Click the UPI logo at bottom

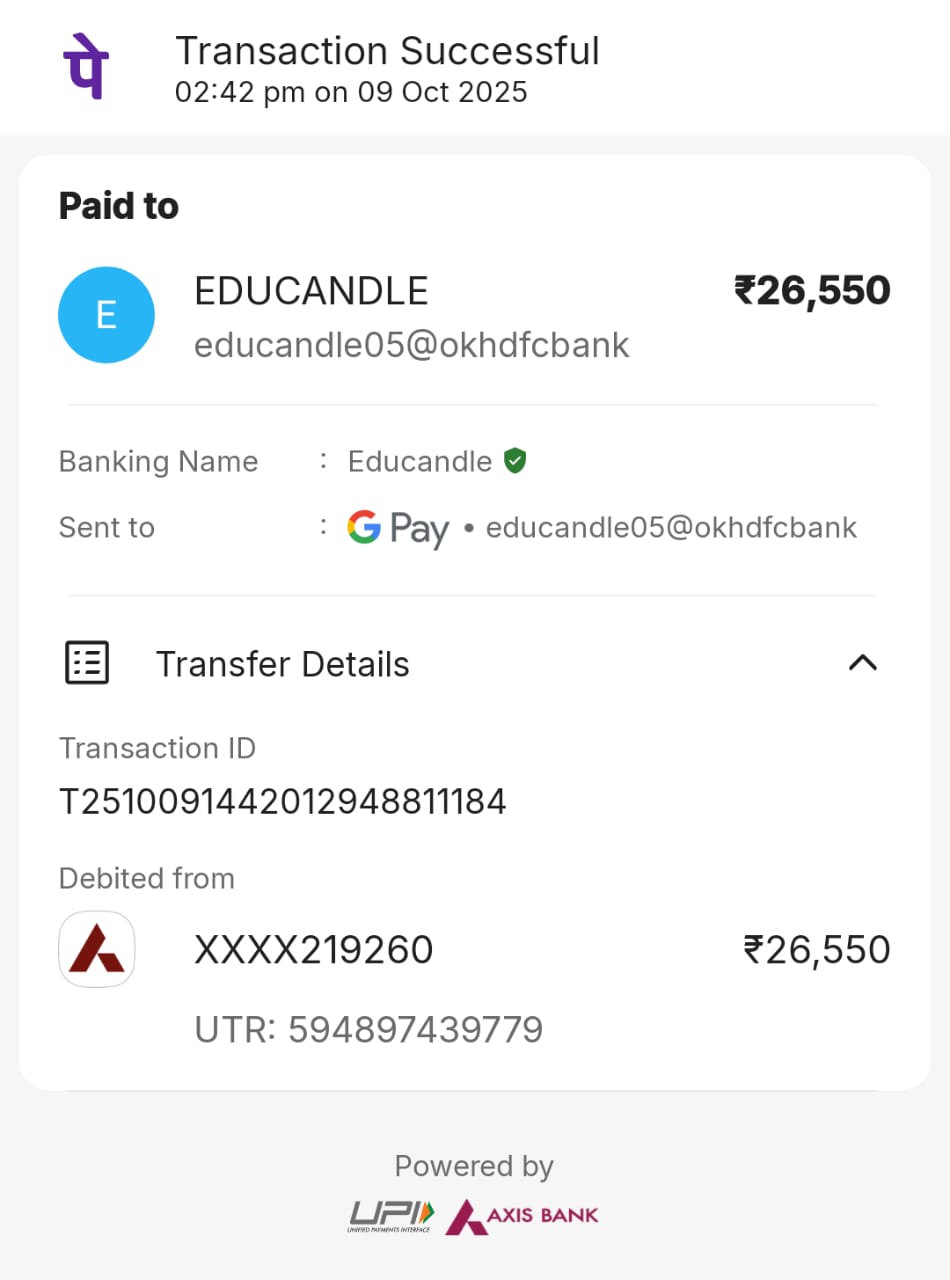[392, 1216]
